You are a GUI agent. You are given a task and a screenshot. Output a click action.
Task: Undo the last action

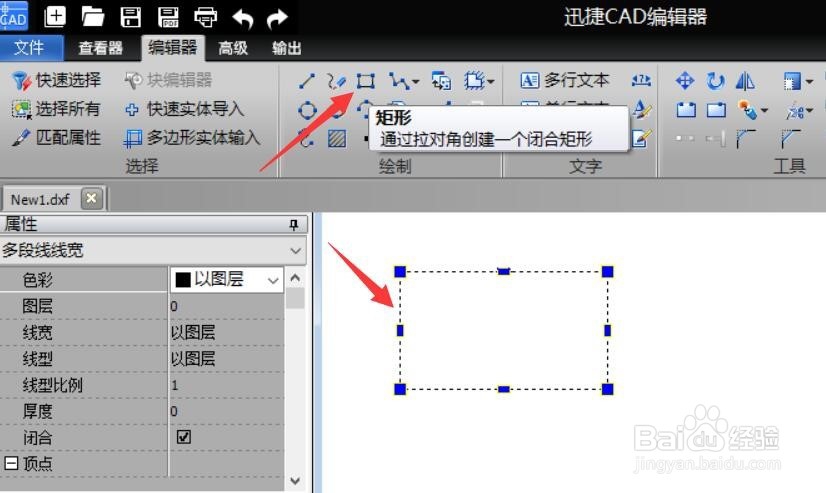(242, 19)
